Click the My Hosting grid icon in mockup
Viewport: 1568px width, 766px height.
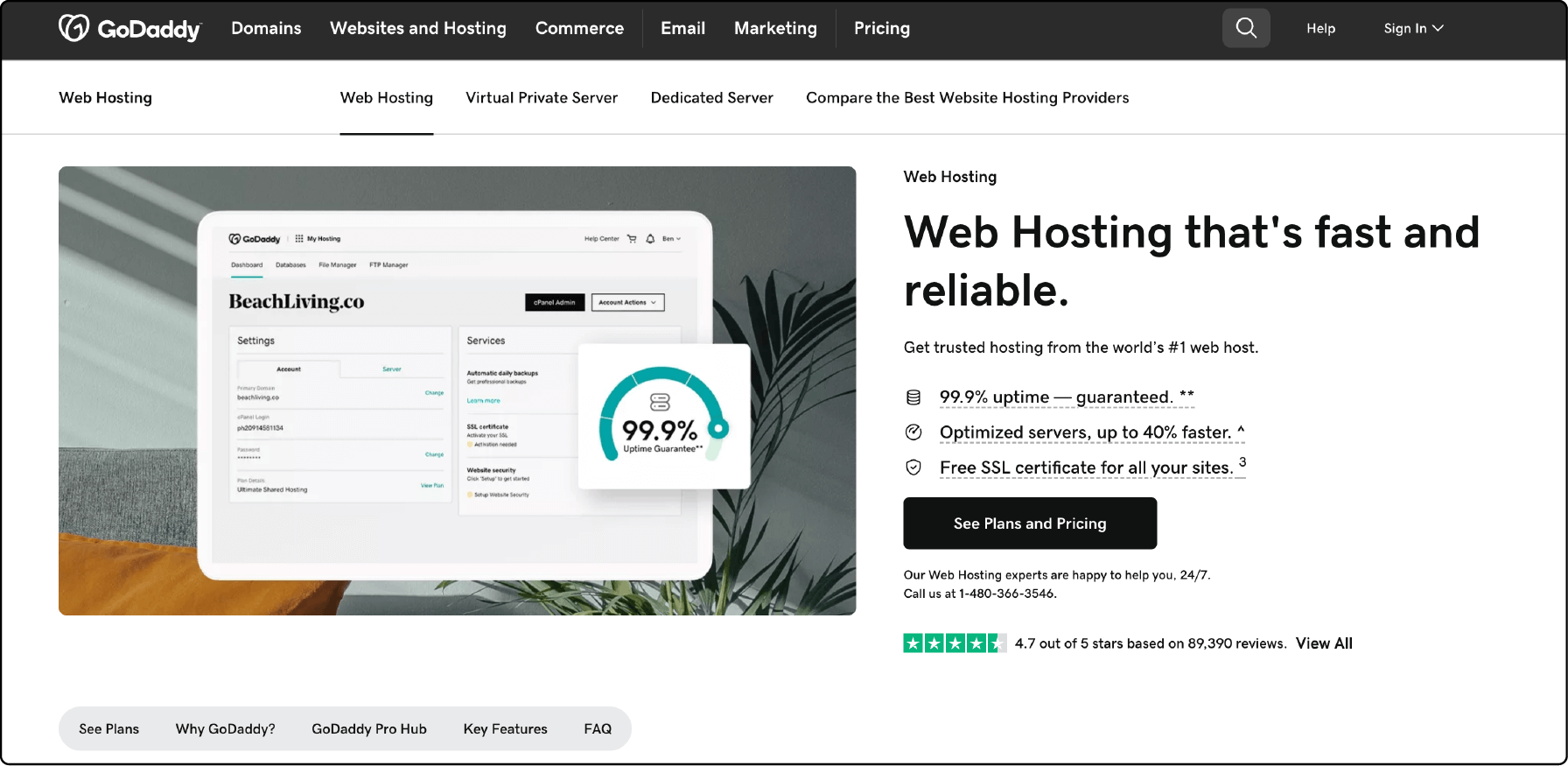coord(299,238)
